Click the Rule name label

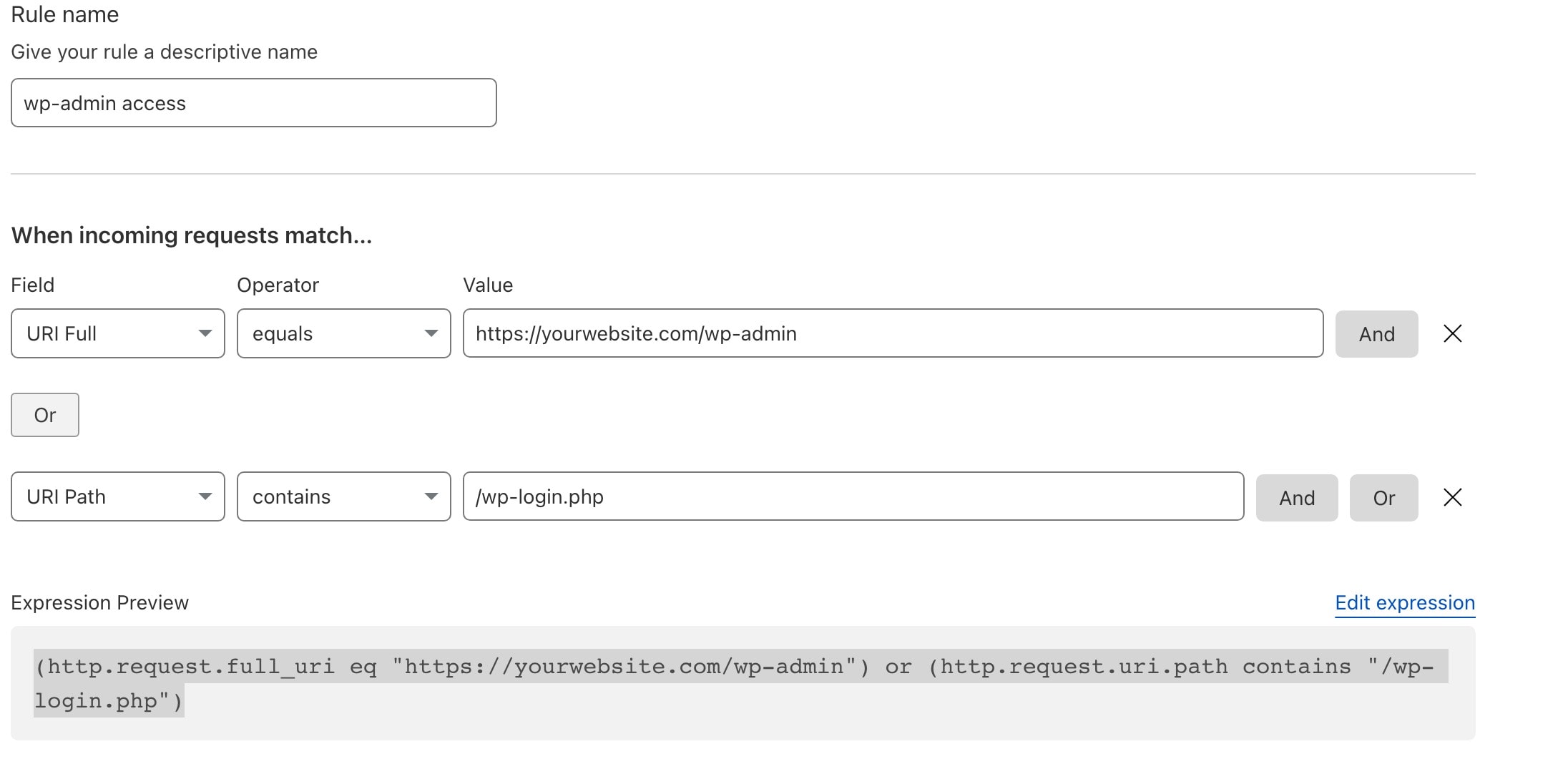[x=65, y=14]
